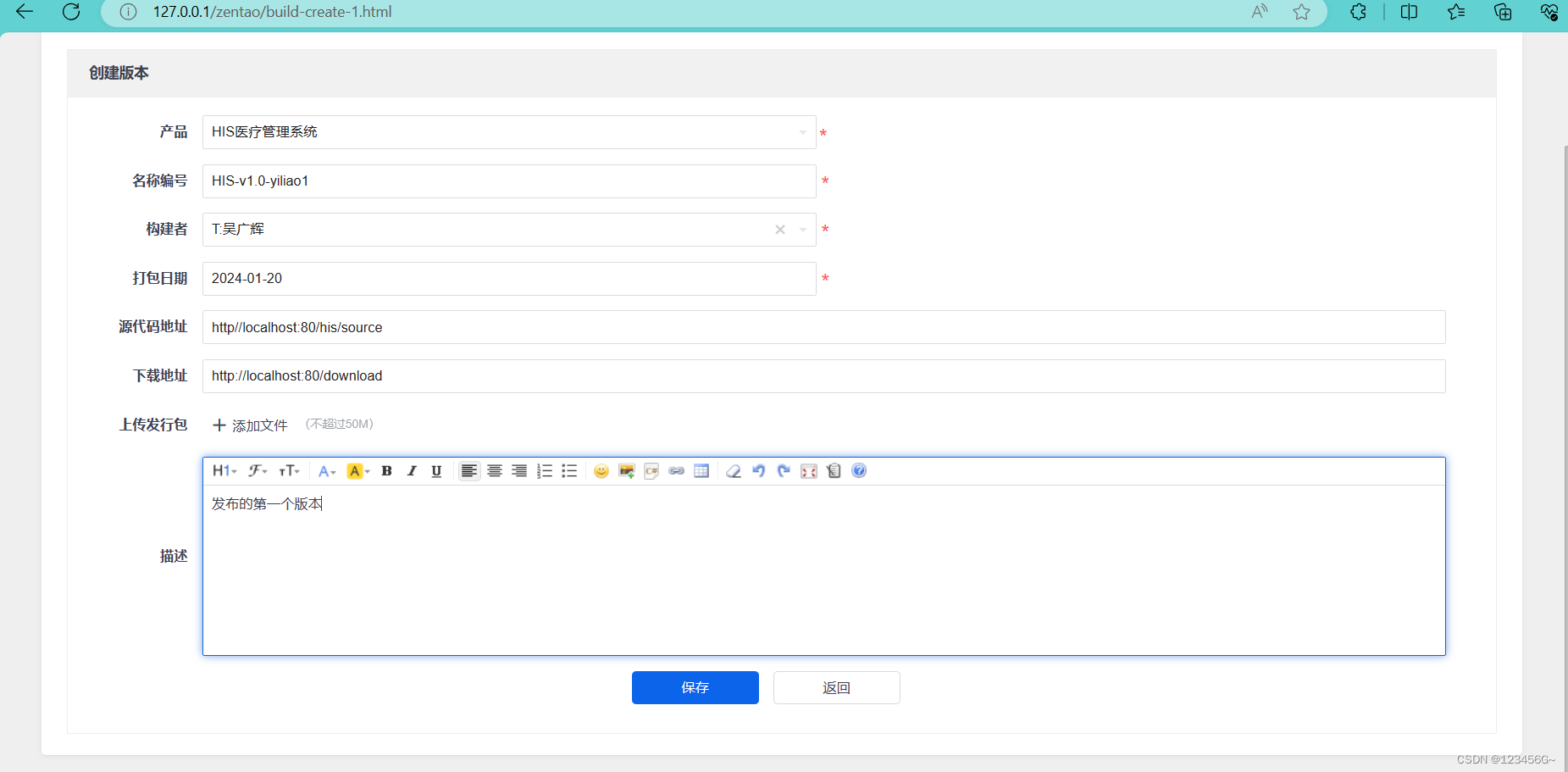Click the browser address bar URL
This screenshot has height=772, width=1568.
coord(272,12)
